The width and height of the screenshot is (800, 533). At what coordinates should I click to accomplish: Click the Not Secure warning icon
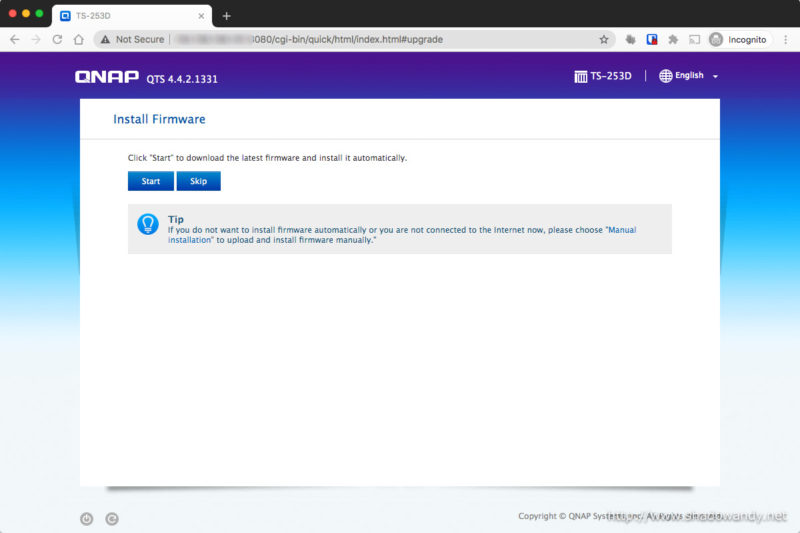(x=105, y=39)
